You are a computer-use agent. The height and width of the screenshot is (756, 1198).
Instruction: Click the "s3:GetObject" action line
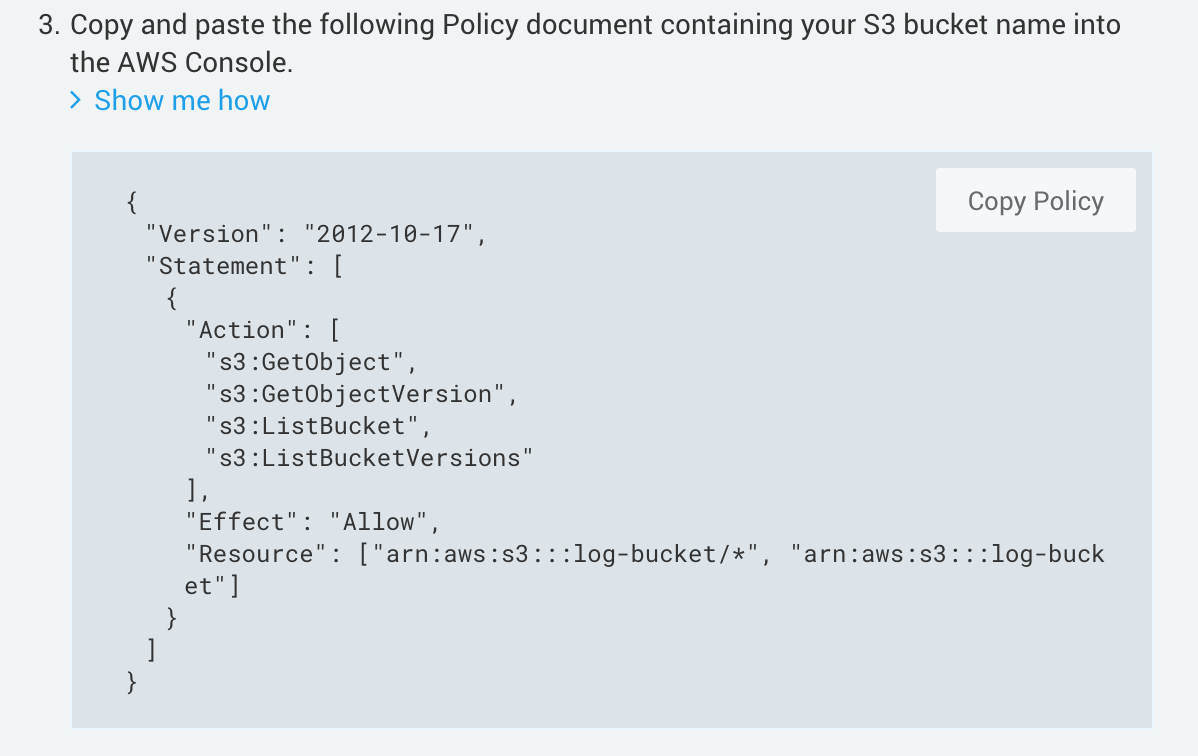click(311, 362)
